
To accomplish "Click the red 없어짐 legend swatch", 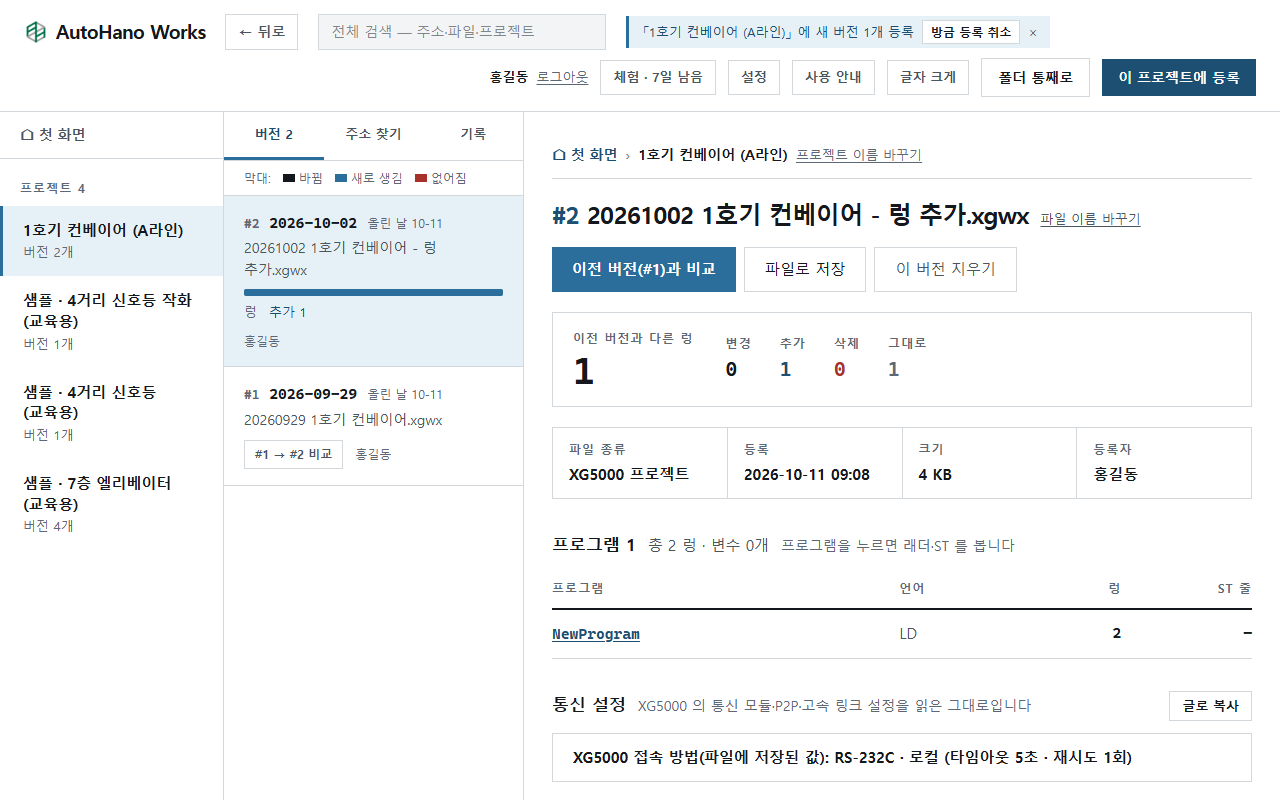I will coord(421,178).
